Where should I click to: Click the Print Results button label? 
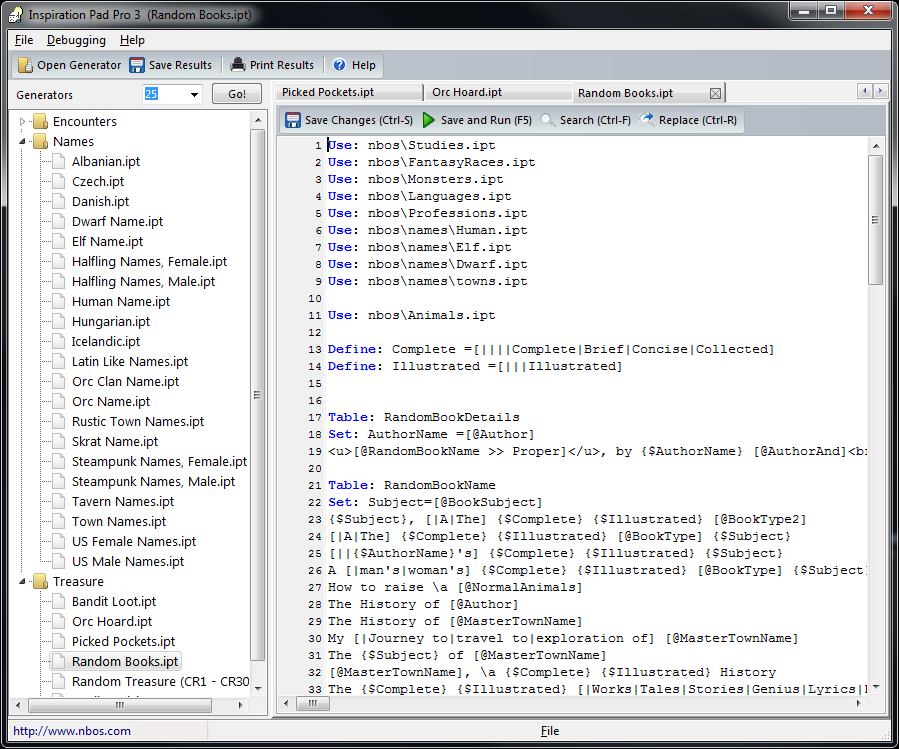coord(282,65)
